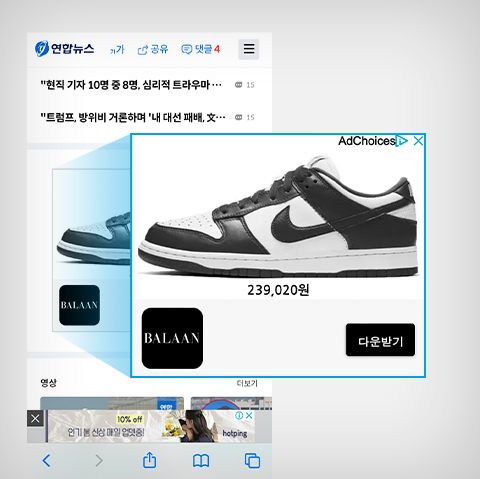Click the AdChoices triangle icon
The width and height of the screenshot is (480, 479).
click(402, 141)
